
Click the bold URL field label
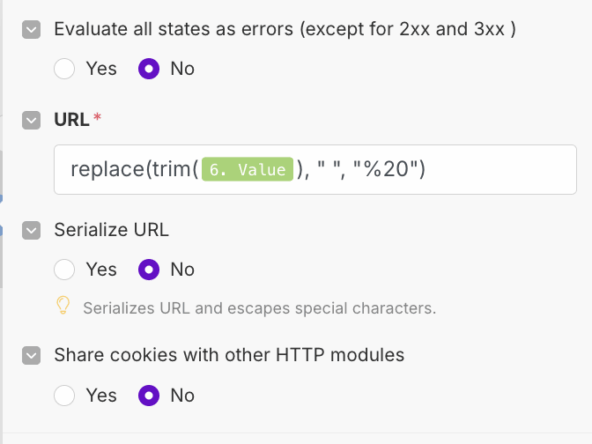point(72,120)
